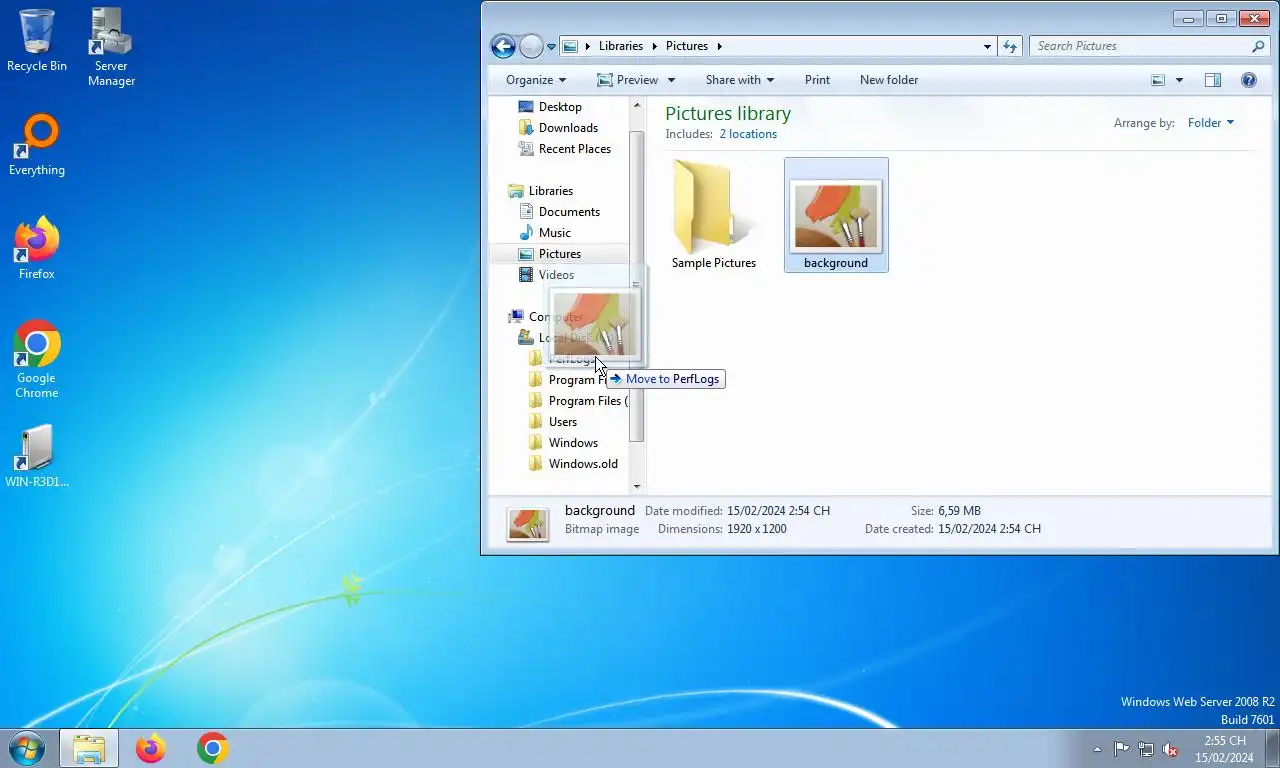Go back with the Explorer Back button
Viewport: 1280px width, 768px height.
503,46
